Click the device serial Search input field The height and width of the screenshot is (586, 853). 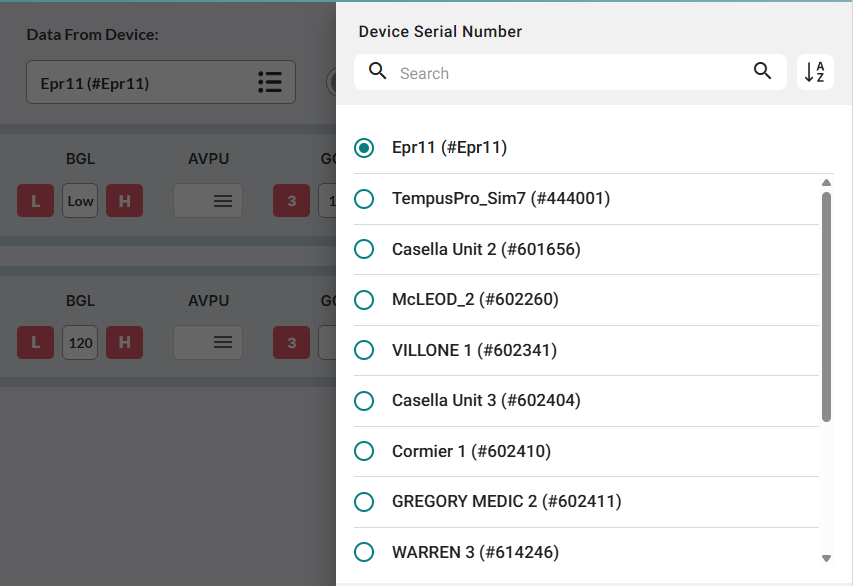(x=570, y=73)
